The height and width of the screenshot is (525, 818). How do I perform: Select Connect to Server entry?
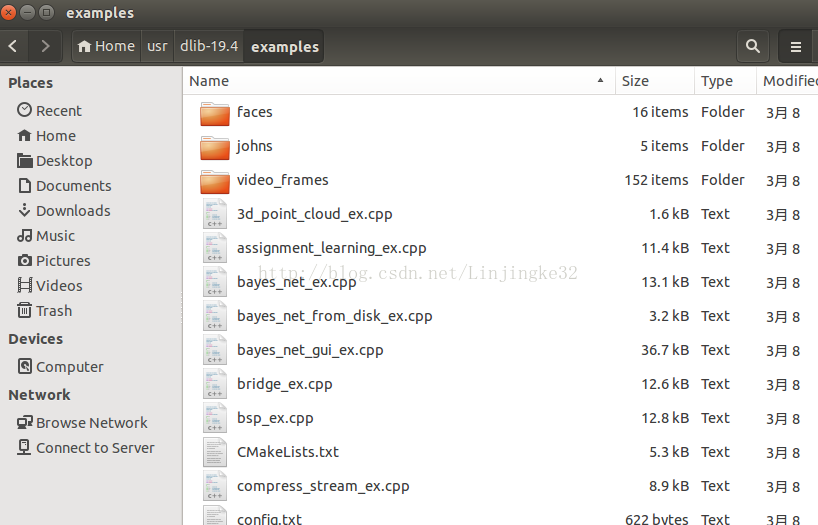95,448
